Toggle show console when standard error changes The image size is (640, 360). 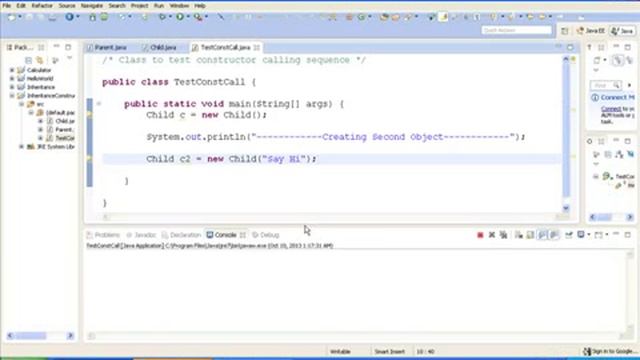554,235
